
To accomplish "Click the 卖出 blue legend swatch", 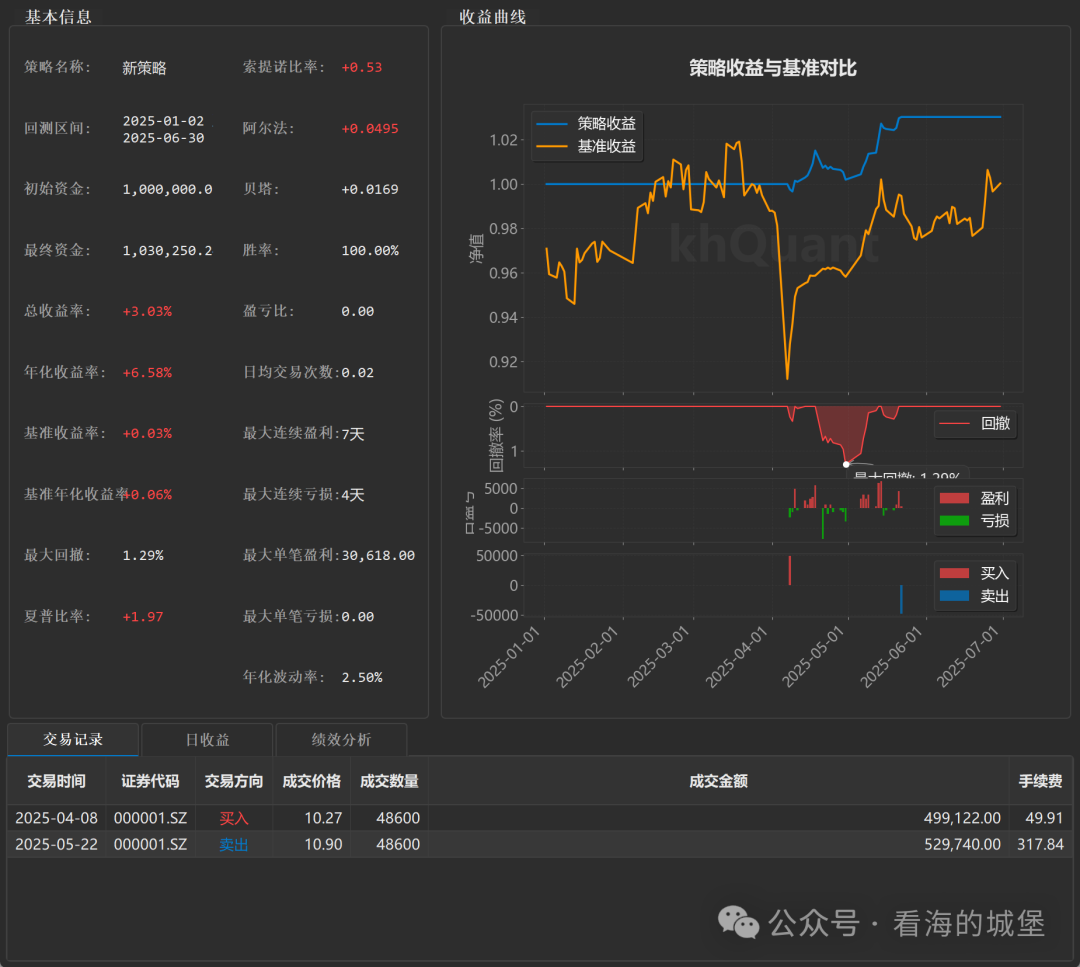I will [953, 594].
